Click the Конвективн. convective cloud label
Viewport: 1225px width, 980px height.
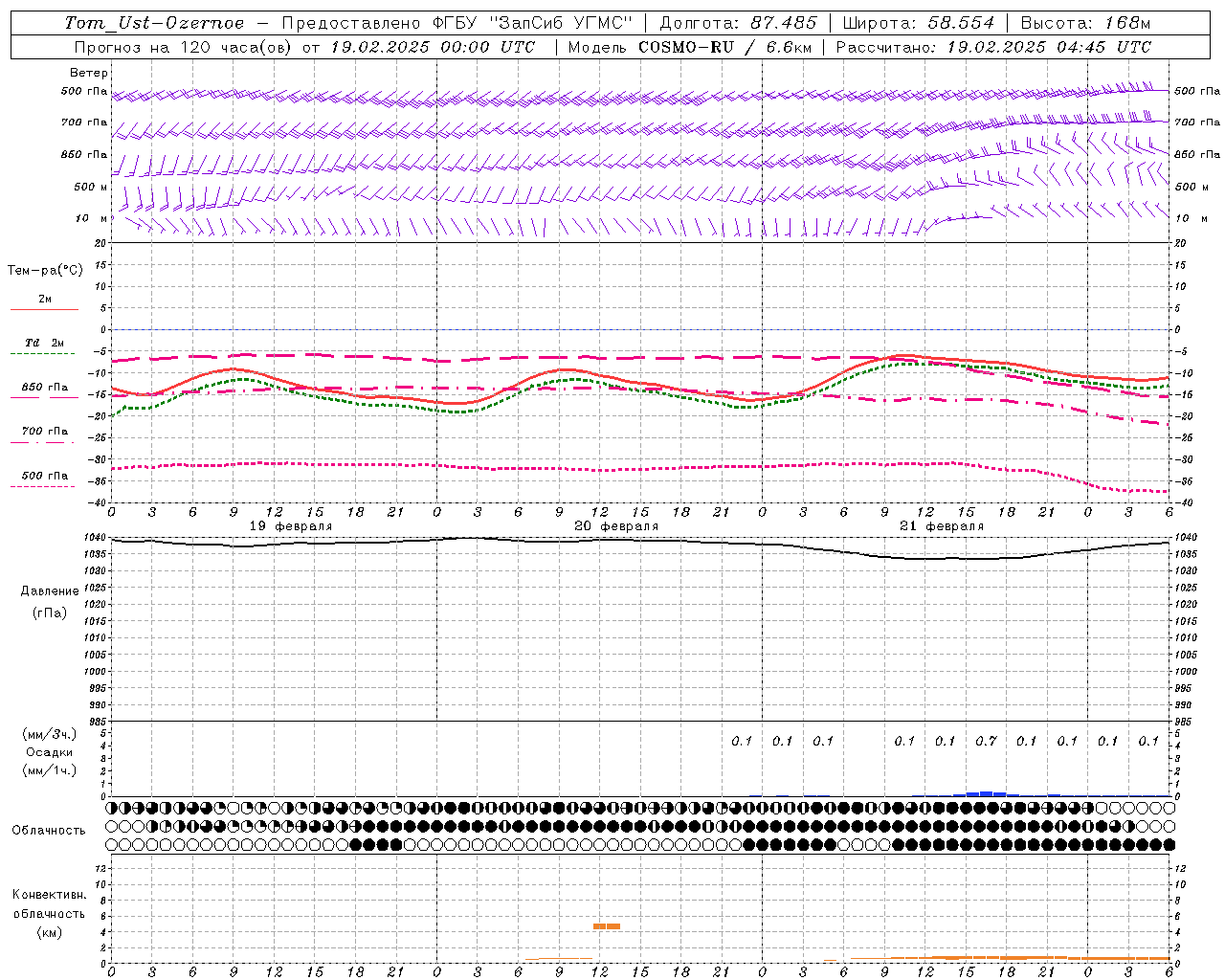(x=49, y=895)
